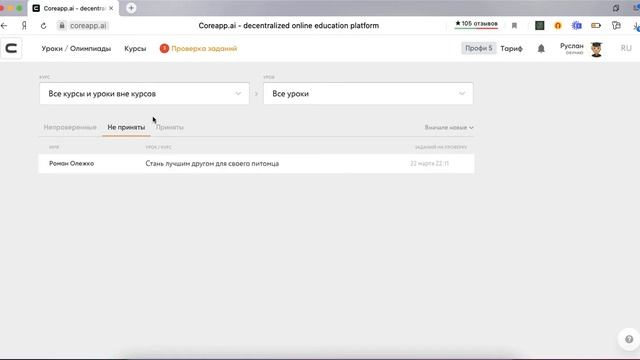The image size is (640, 360).
Task: Open Руслан's profile avatar
Action: tap(596, 49)
